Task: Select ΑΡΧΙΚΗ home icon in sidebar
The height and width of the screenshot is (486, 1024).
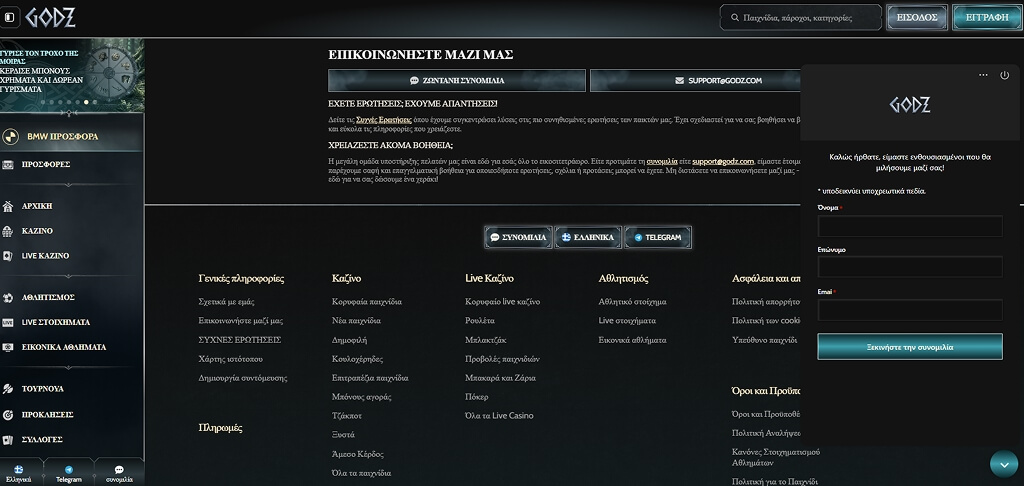Action: tap(8, 206)
